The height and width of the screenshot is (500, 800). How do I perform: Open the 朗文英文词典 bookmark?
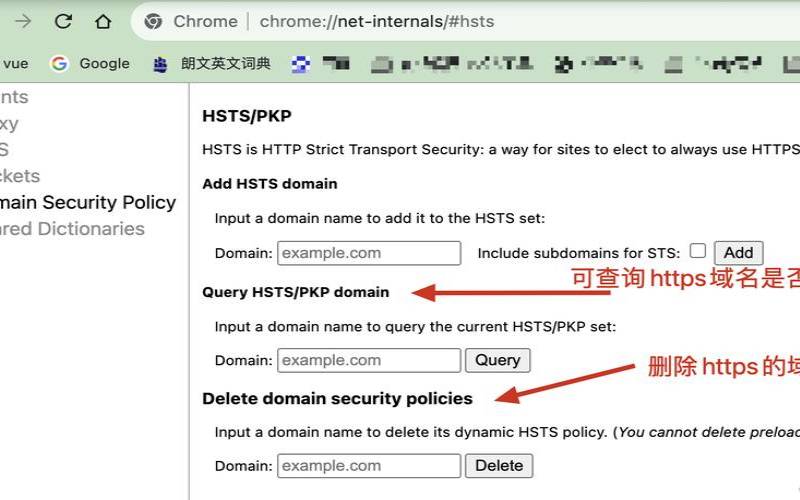pos(212,64)
